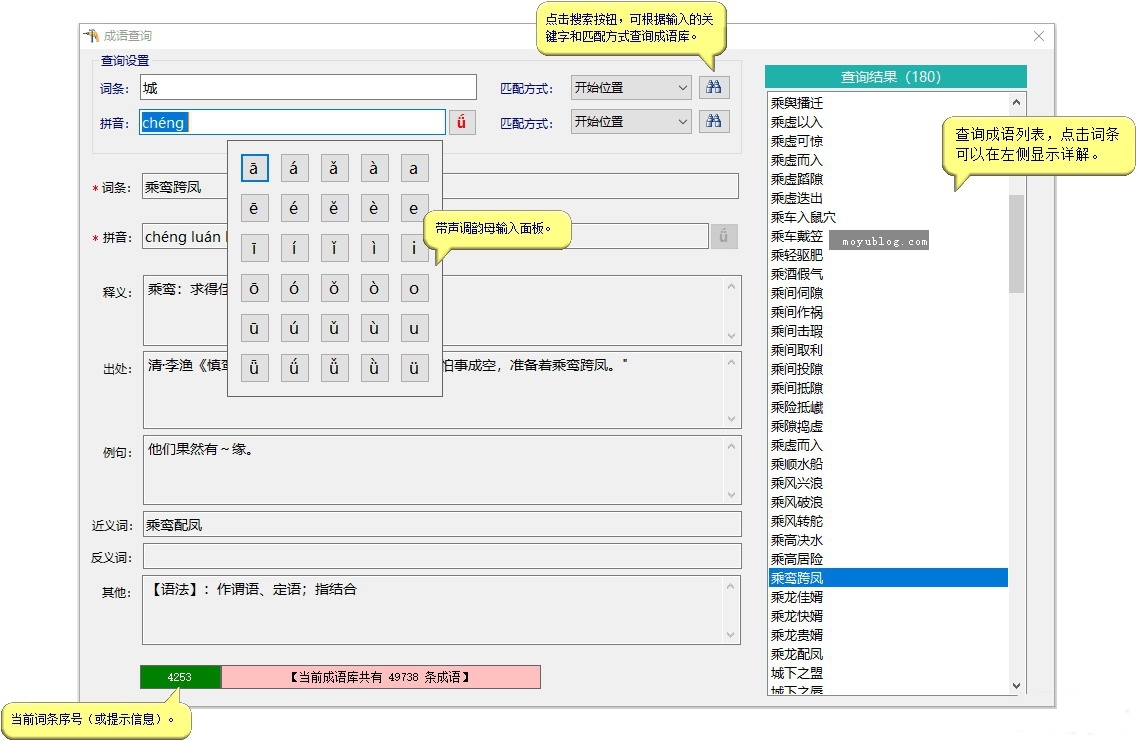Click the 释义 box scroll down arrow
The image size is (1136, 740).
pyautogui.click(x=731, y=336)
